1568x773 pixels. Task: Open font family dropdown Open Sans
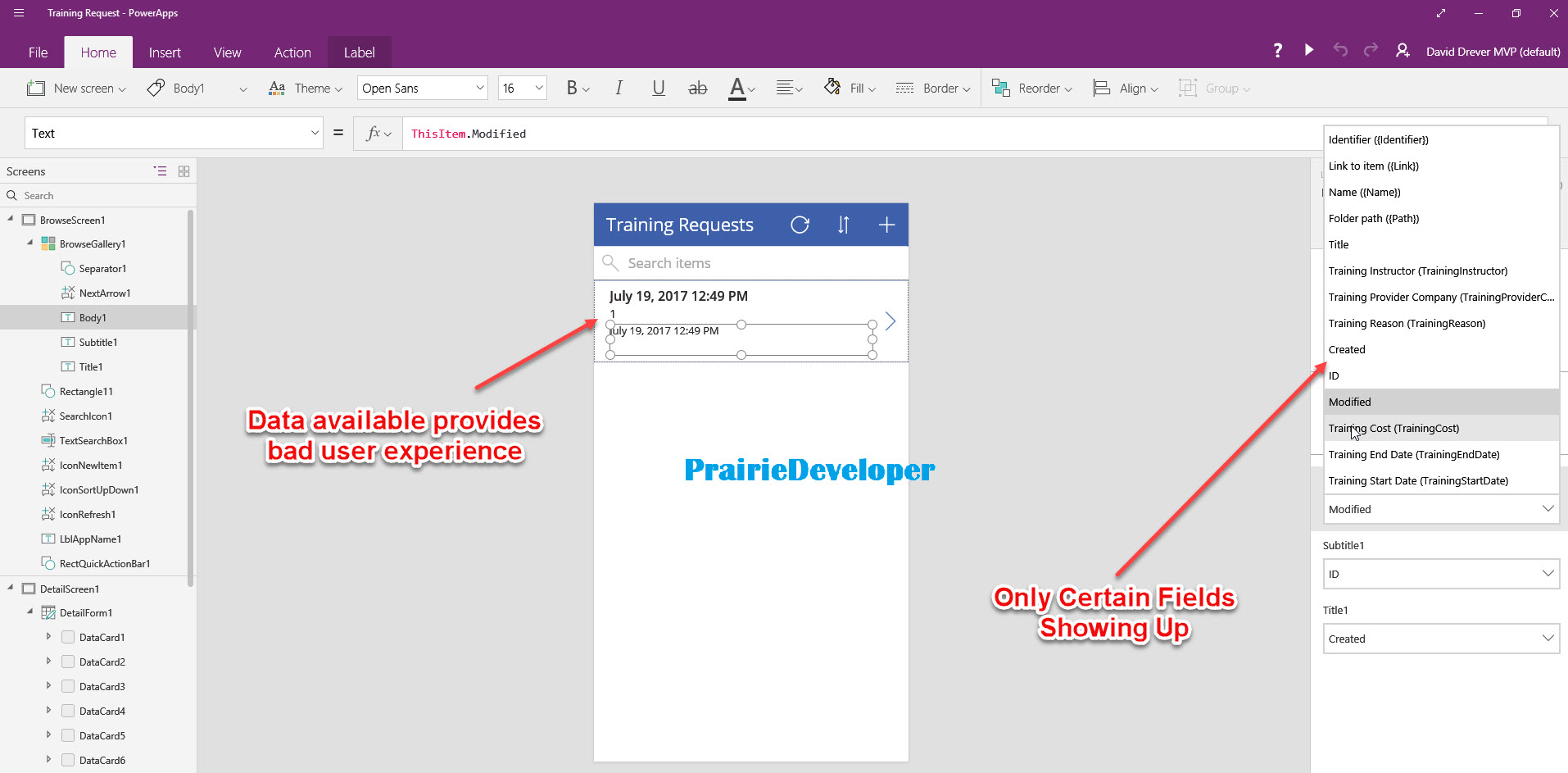[423, 88]
